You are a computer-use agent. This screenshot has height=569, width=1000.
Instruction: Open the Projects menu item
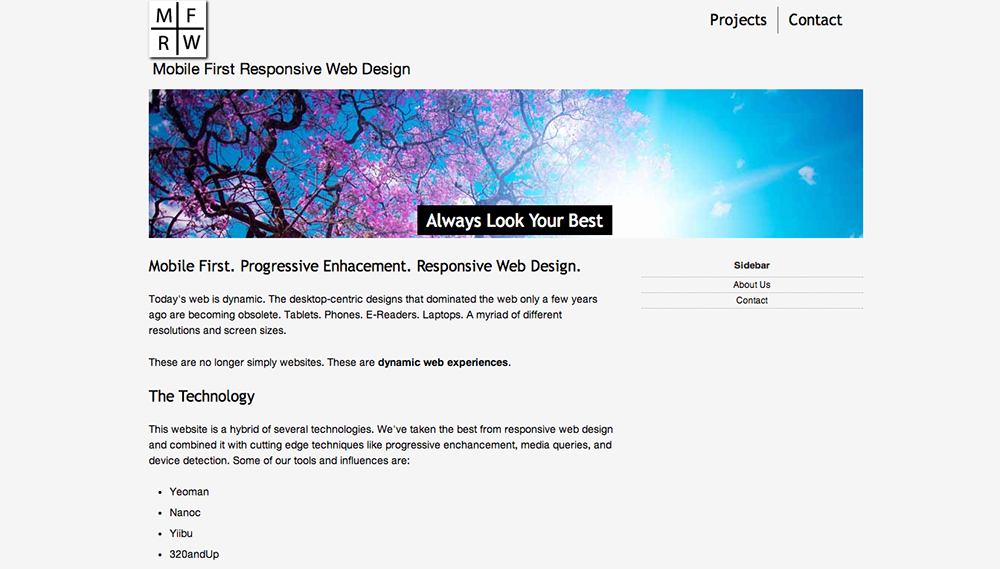click(738, 20)
